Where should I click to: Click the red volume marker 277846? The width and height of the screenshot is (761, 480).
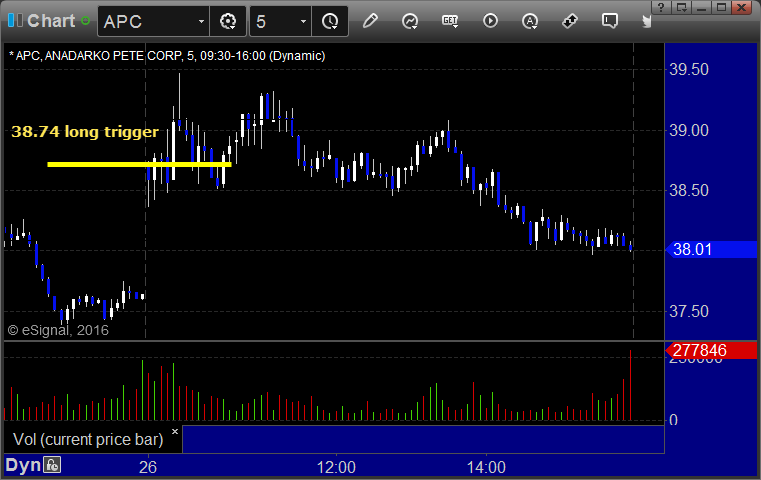tap(711, 350)
